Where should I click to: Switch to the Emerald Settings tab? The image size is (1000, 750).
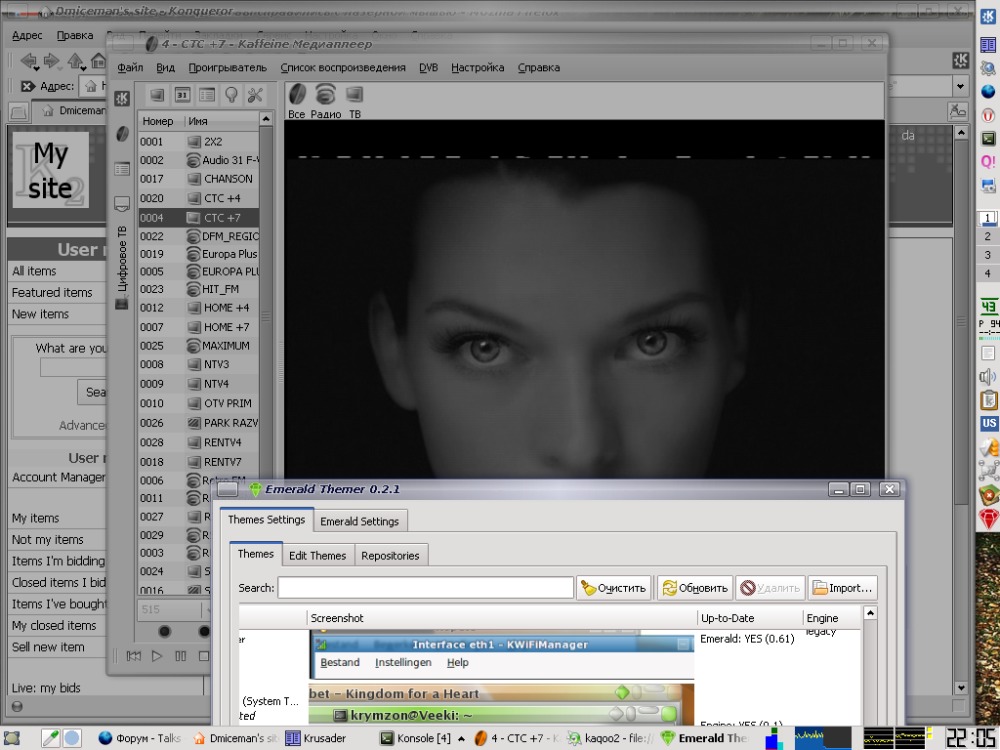click(x=360, y=521)
